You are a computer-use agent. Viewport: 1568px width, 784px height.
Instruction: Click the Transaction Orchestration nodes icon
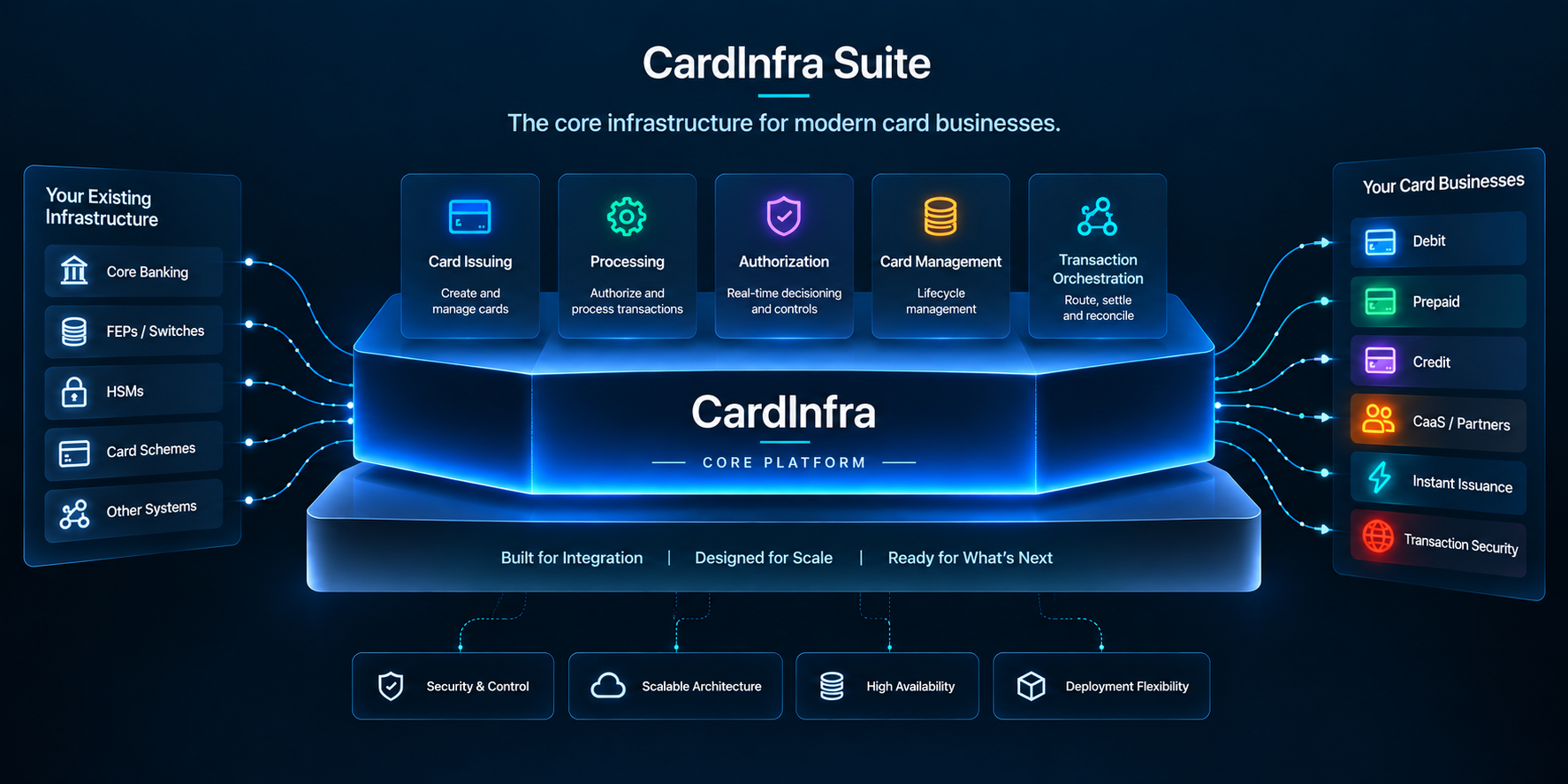[1097, 217]
